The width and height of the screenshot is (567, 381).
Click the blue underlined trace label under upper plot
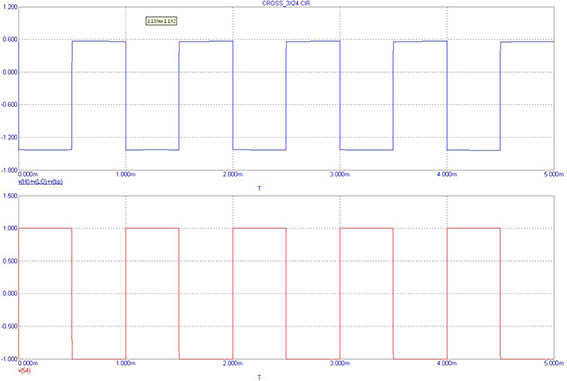pos(40,181)
